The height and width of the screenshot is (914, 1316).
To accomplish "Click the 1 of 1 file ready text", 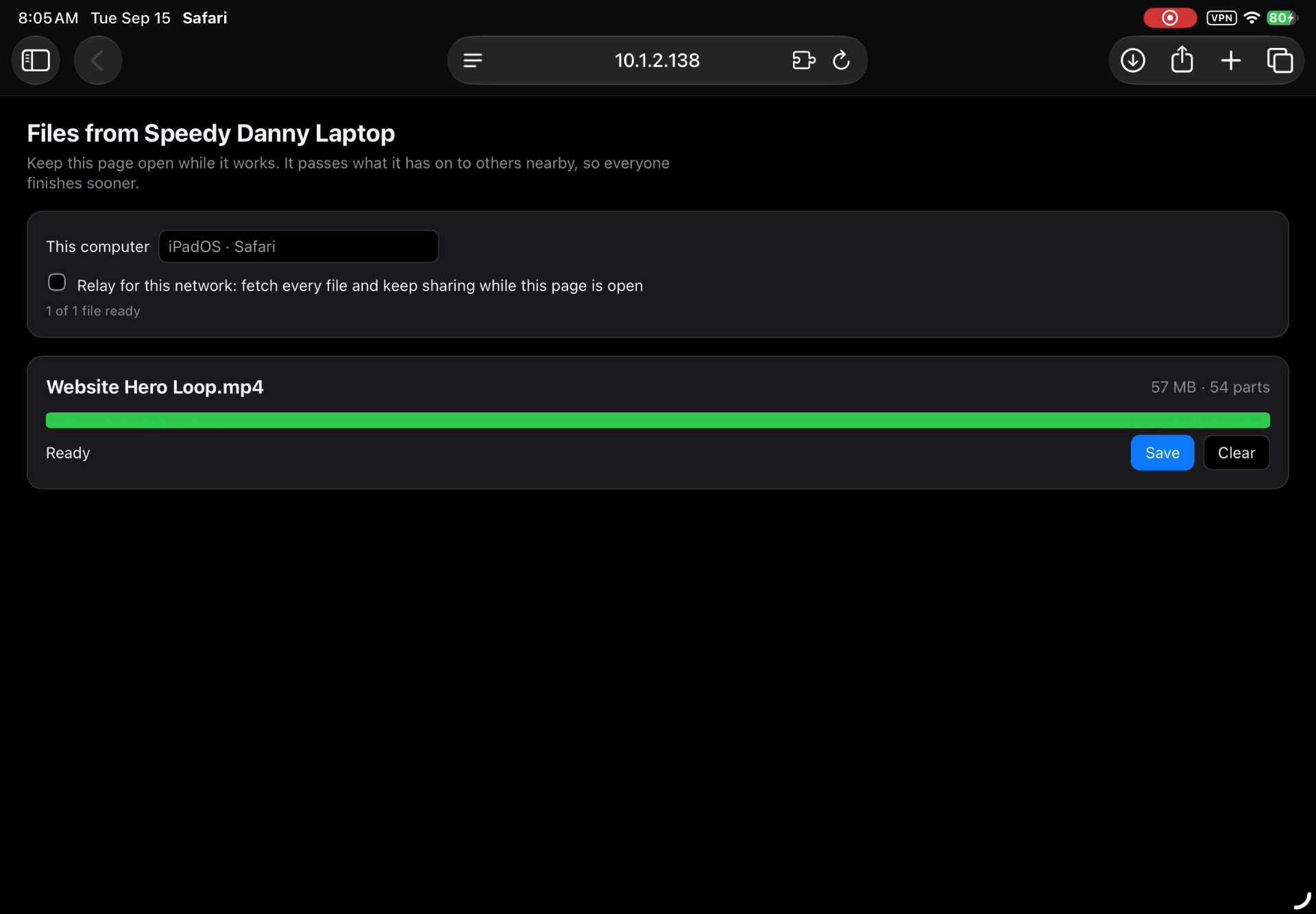I will [x=93, y=311].
